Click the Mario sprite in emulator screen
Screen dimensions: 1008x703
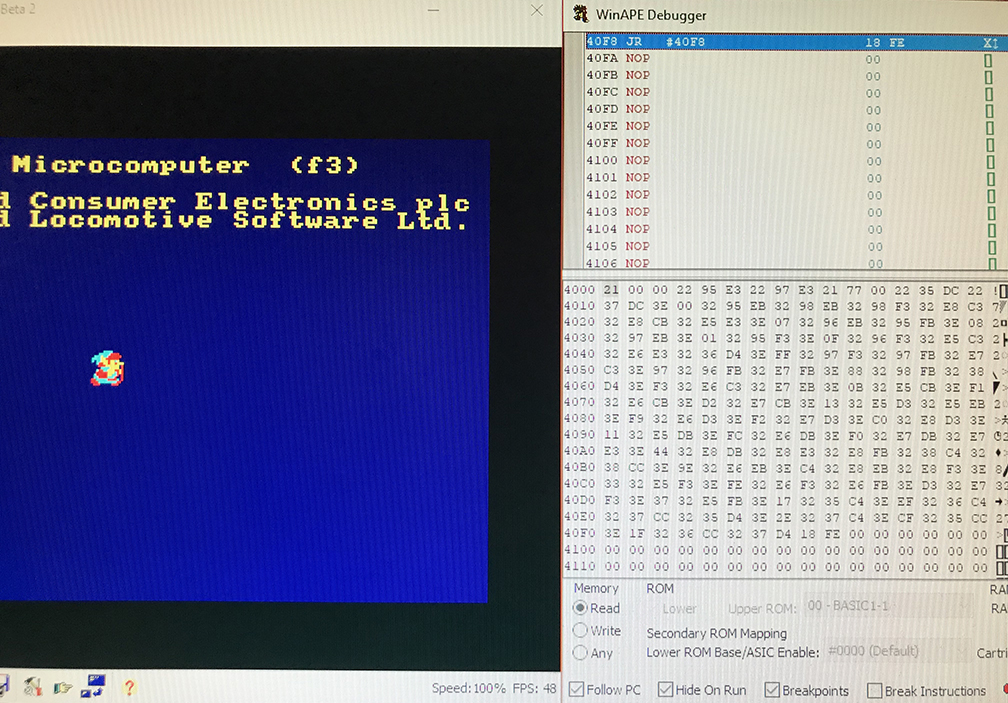click(107, 368)
